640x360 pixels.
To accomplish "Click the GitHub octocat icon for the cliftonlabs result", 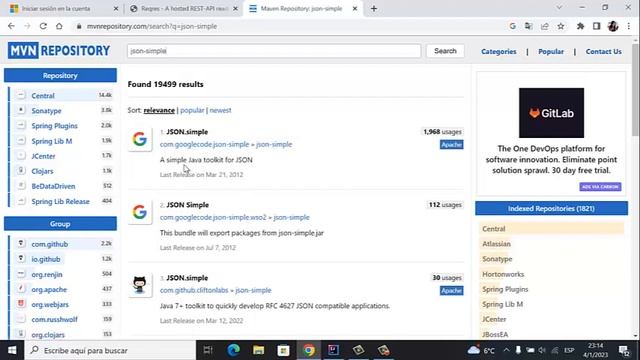I will [x=140, y=285].
